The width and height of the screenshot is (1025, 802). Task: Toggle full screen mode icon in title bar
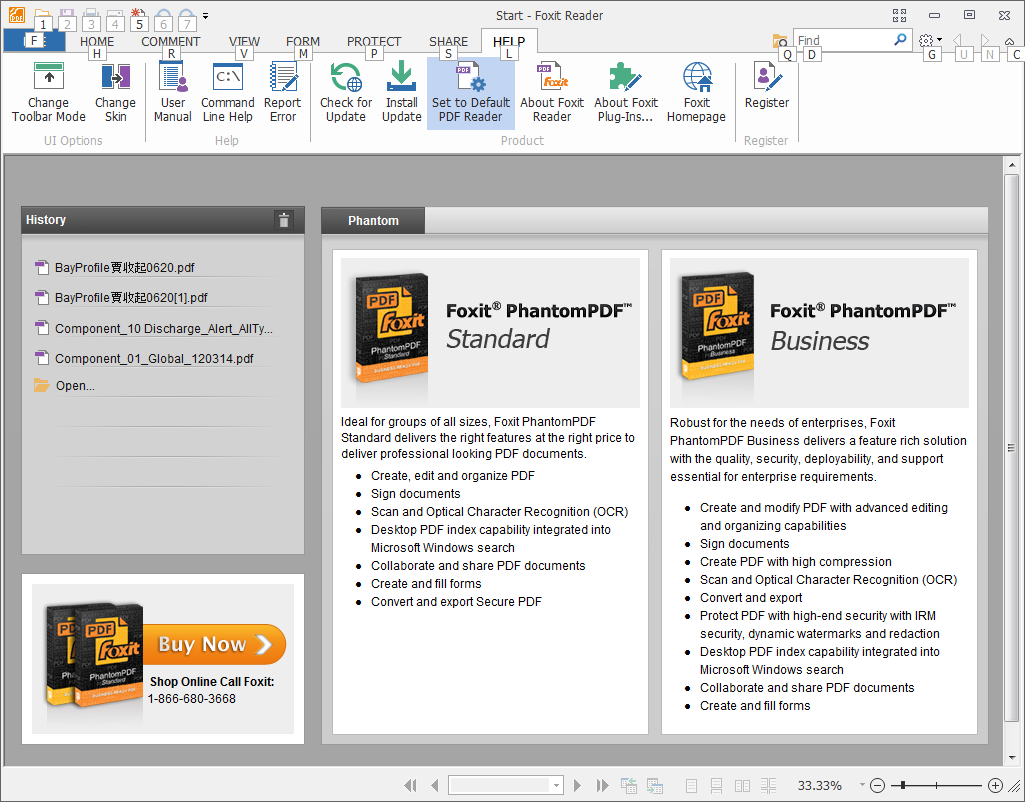point(899,15)
